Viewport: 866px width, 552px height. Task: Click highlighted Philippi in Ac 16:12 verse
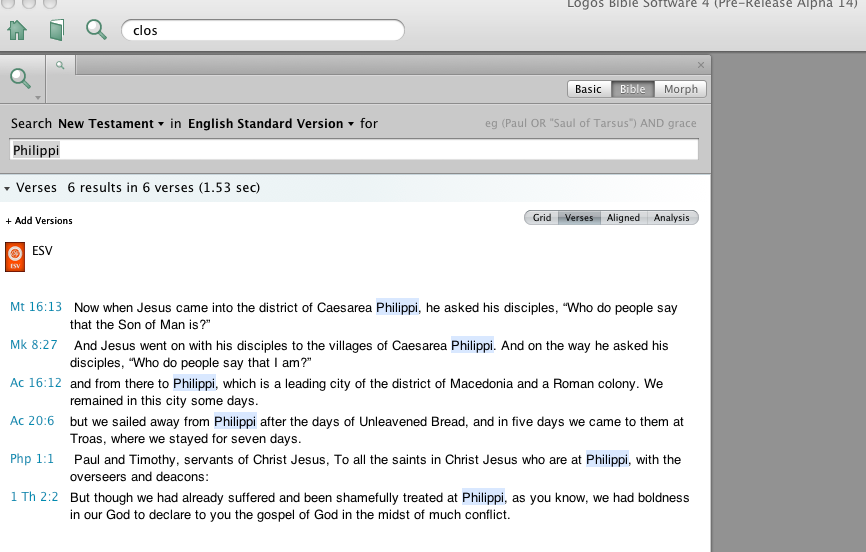(194, 384)
